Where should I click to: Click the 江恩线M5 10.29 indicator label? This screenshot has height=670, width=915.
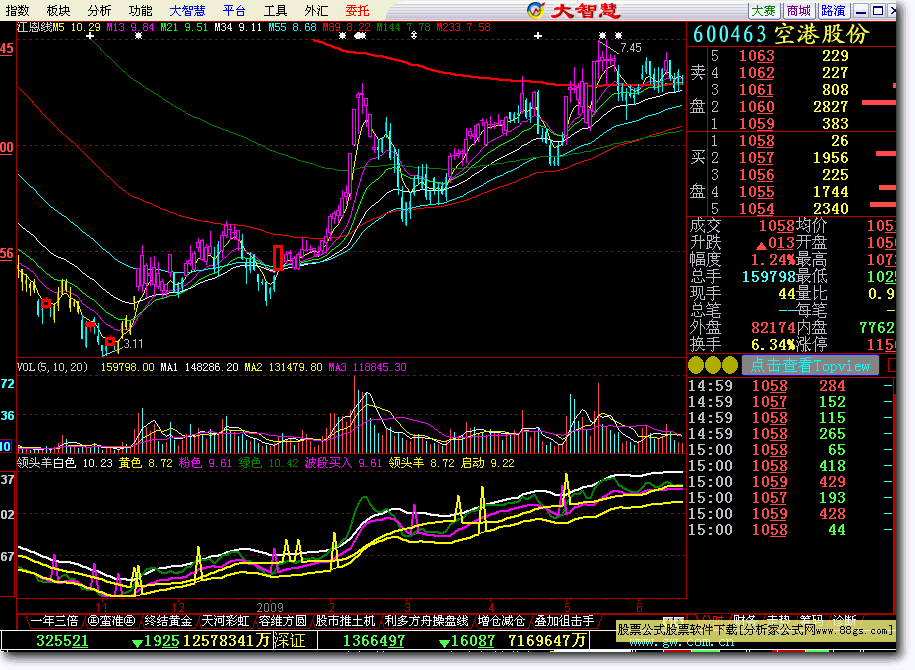(x=59, y=27)
